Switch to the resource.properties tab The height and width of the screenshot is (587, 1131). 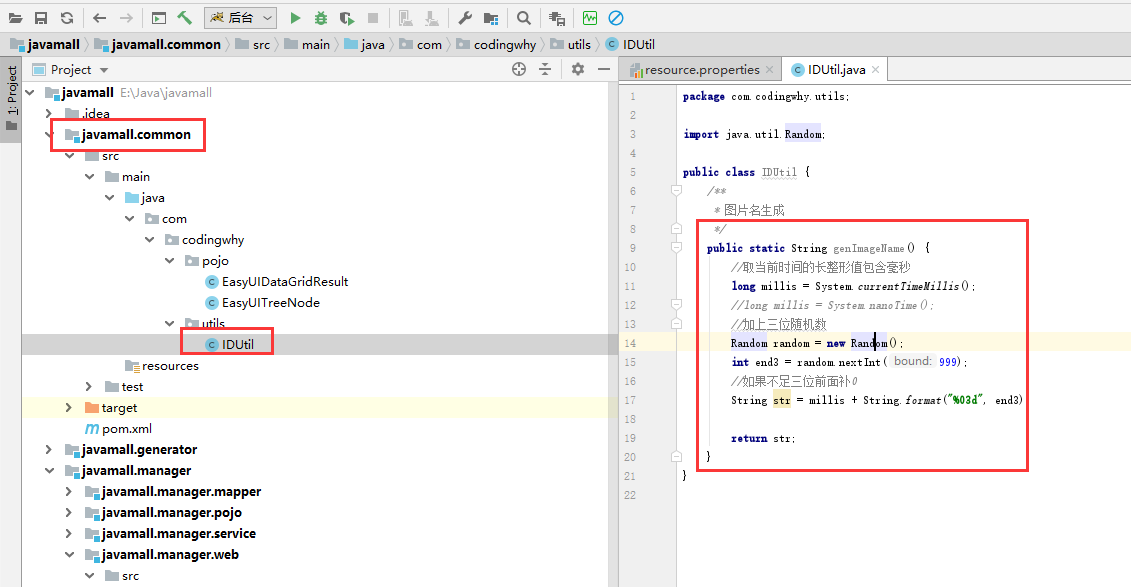point(702,70)
